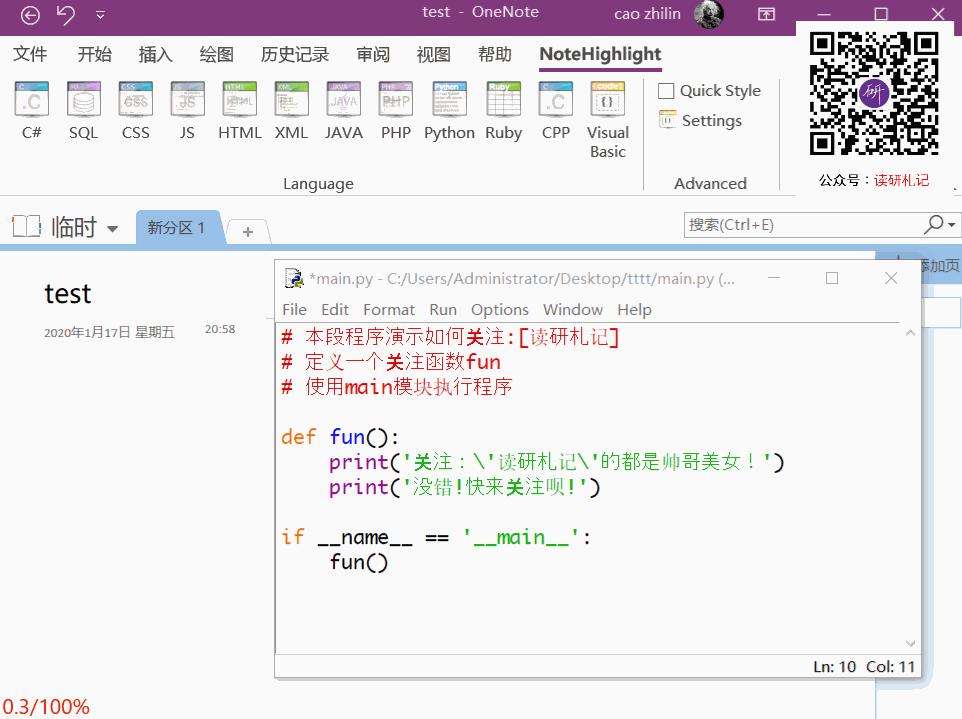
Task: Open the File menu in the main.py editor
Action: [x=294, y=309]
